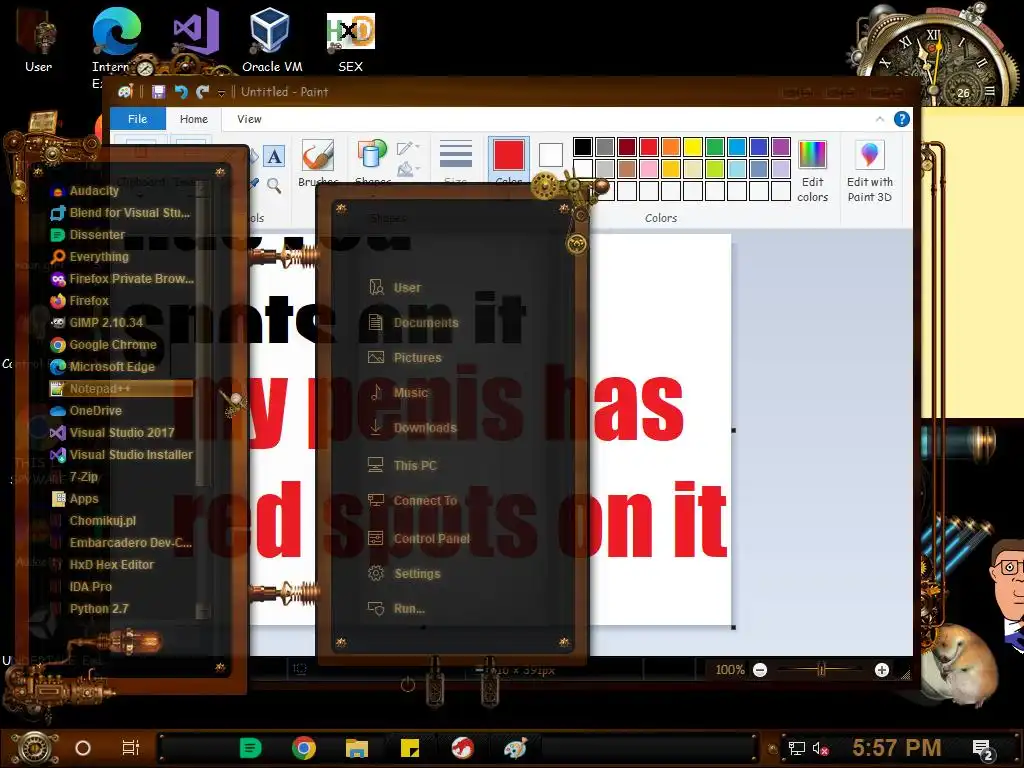This screenshot has height=768, width=1024.
Task: Click the Cortana circle on the taskbar
Action: pos(83,748)
